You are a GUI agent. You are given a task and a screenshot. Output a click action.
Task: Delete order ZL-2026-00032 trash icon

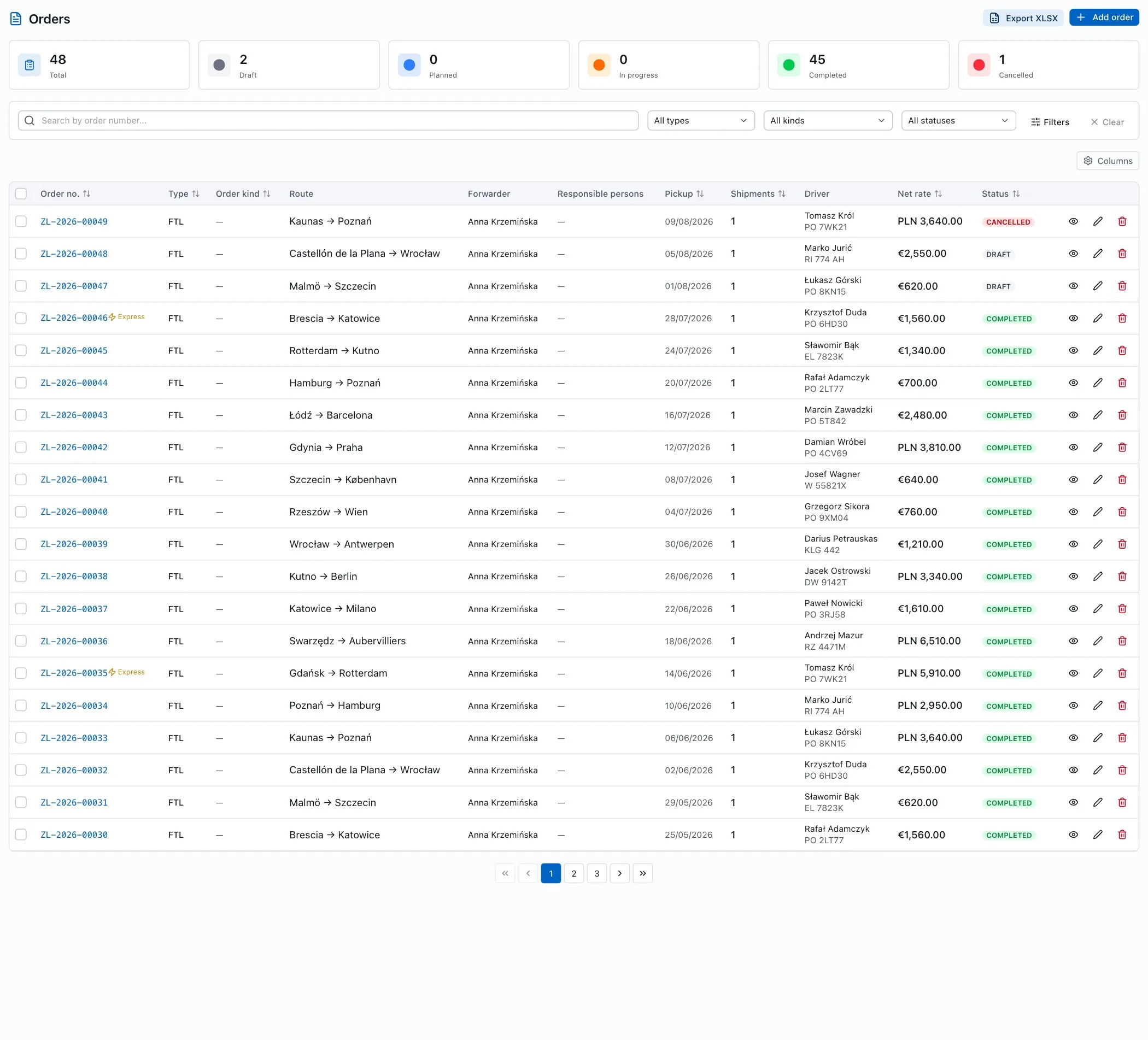[x=1122, y=769]
